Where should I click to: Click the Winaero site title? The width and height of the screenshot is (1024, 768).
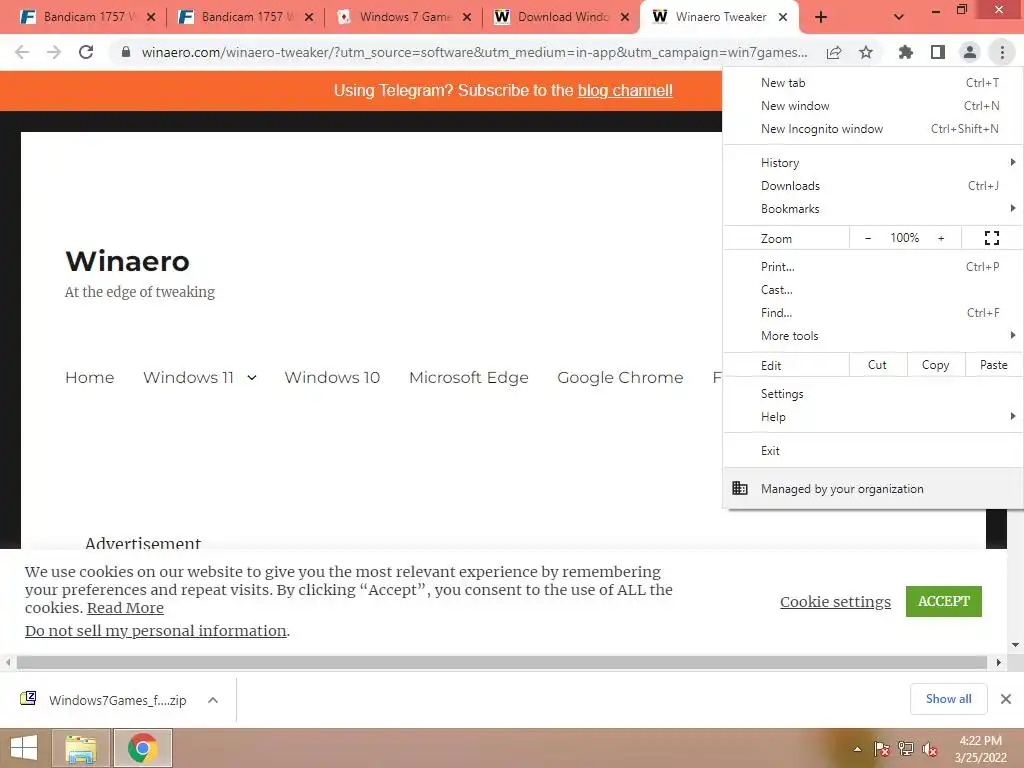127,261
